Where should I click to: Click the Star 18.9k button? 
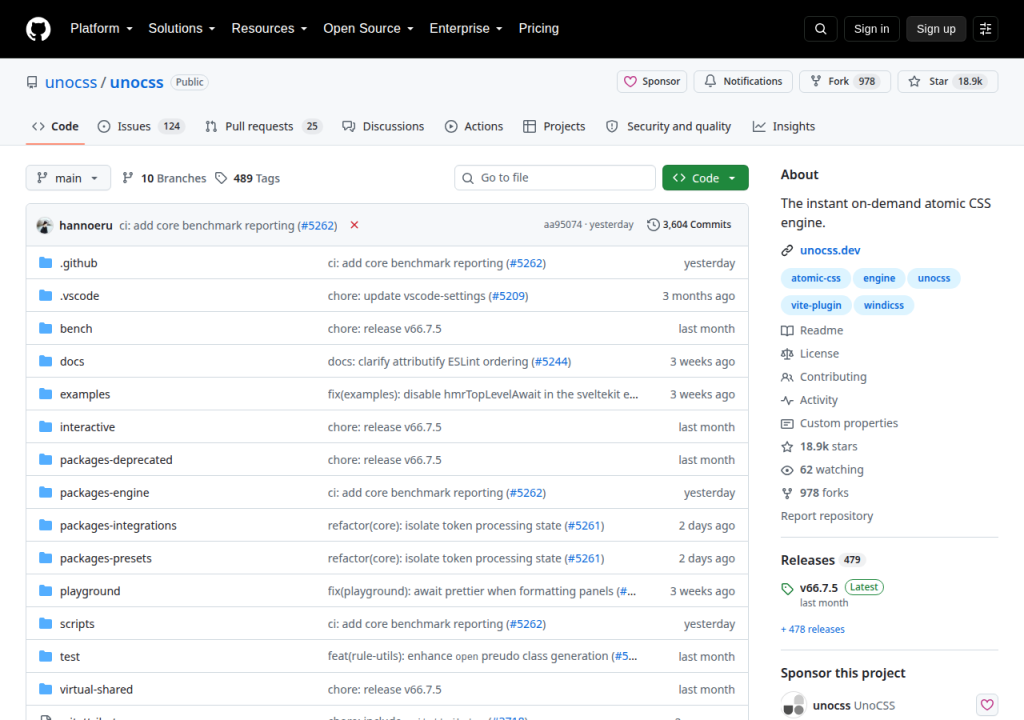tap(948, 82)
